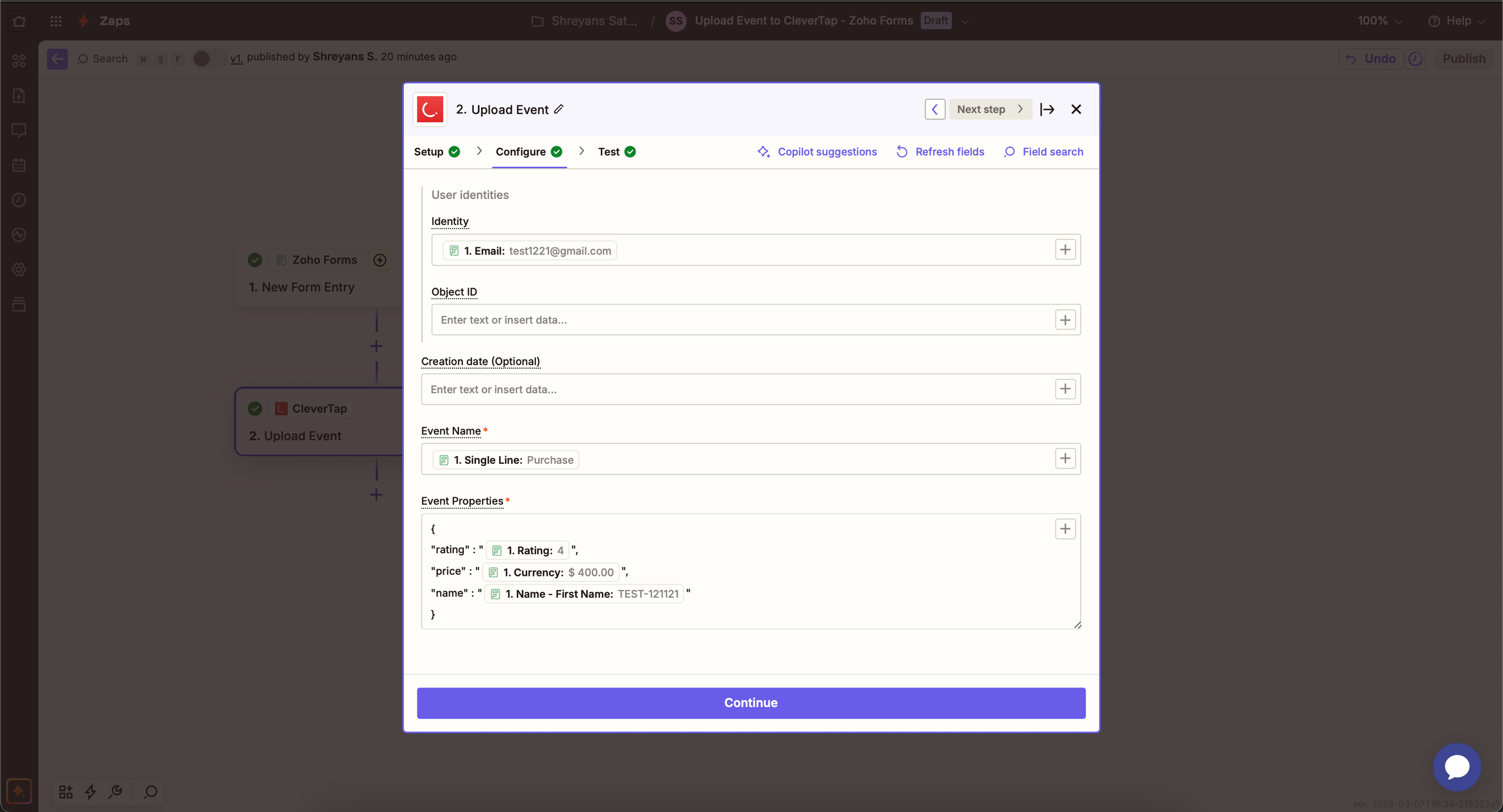Image resolution: width=1503 pixels, height=812 pixels.
Task: Open the apps grid menu icon
Action: click(x=56, y=21)
